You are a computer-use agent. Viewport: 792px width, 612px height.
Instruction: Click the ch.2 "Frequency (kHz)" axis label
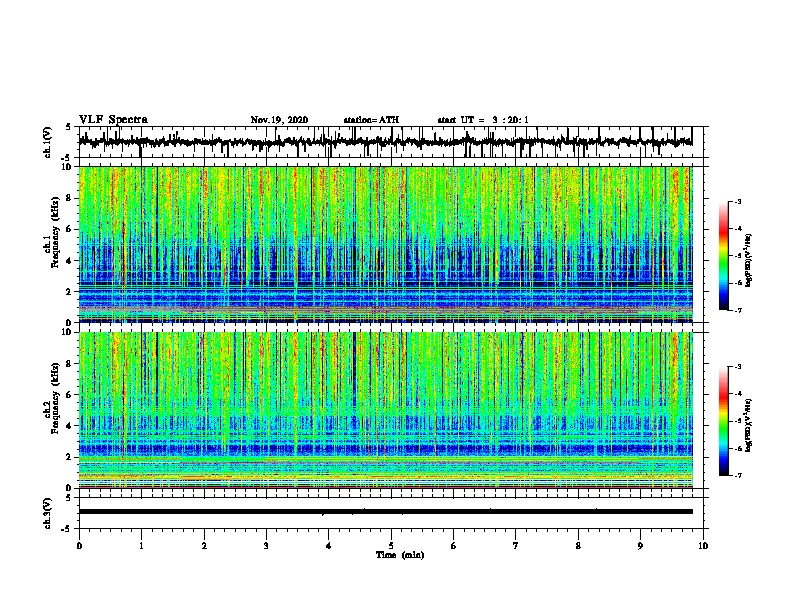[x=55, y=398]
